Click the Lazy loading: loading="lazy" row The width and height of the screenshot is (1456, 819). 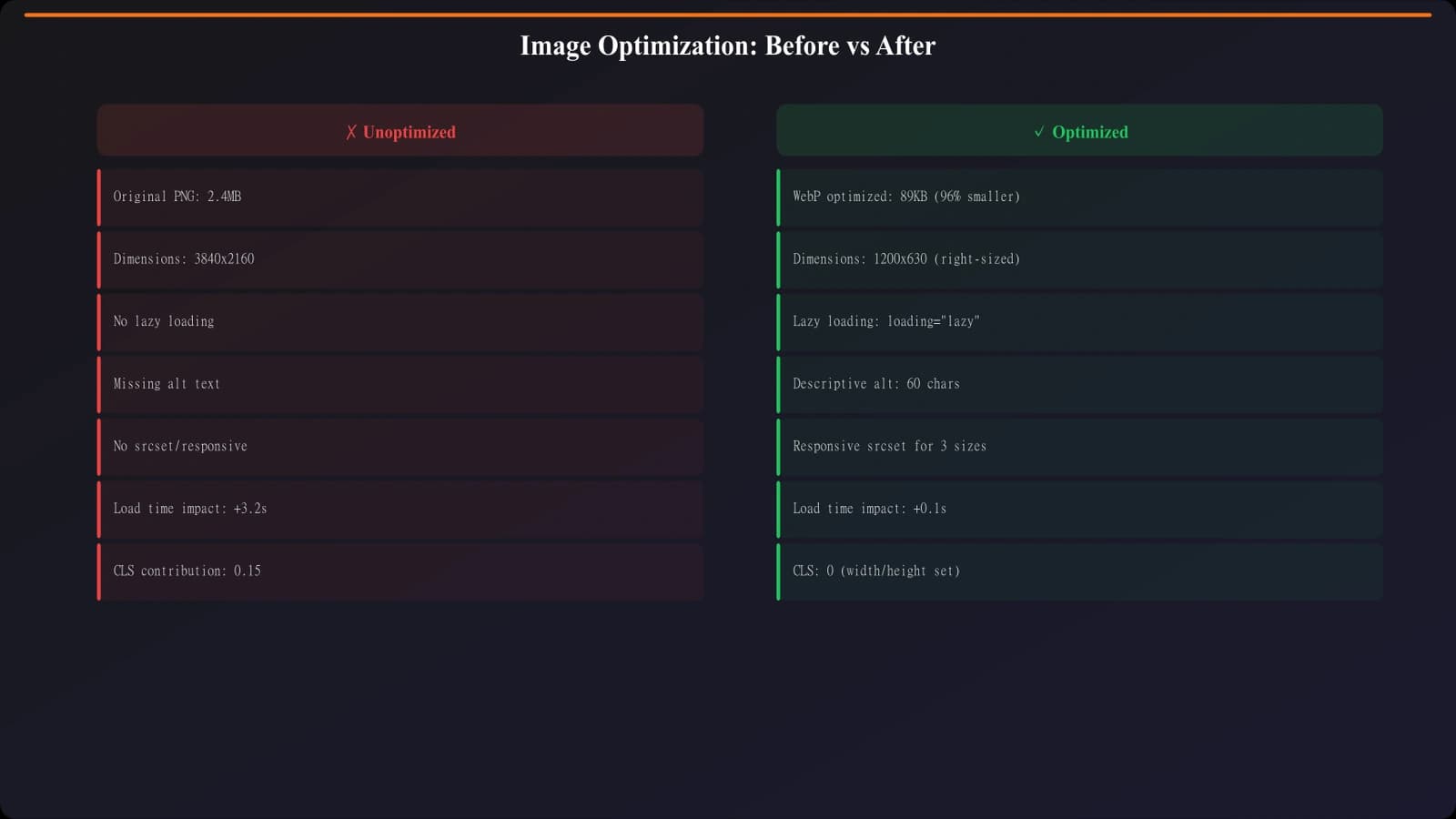tap(1079, 321)
